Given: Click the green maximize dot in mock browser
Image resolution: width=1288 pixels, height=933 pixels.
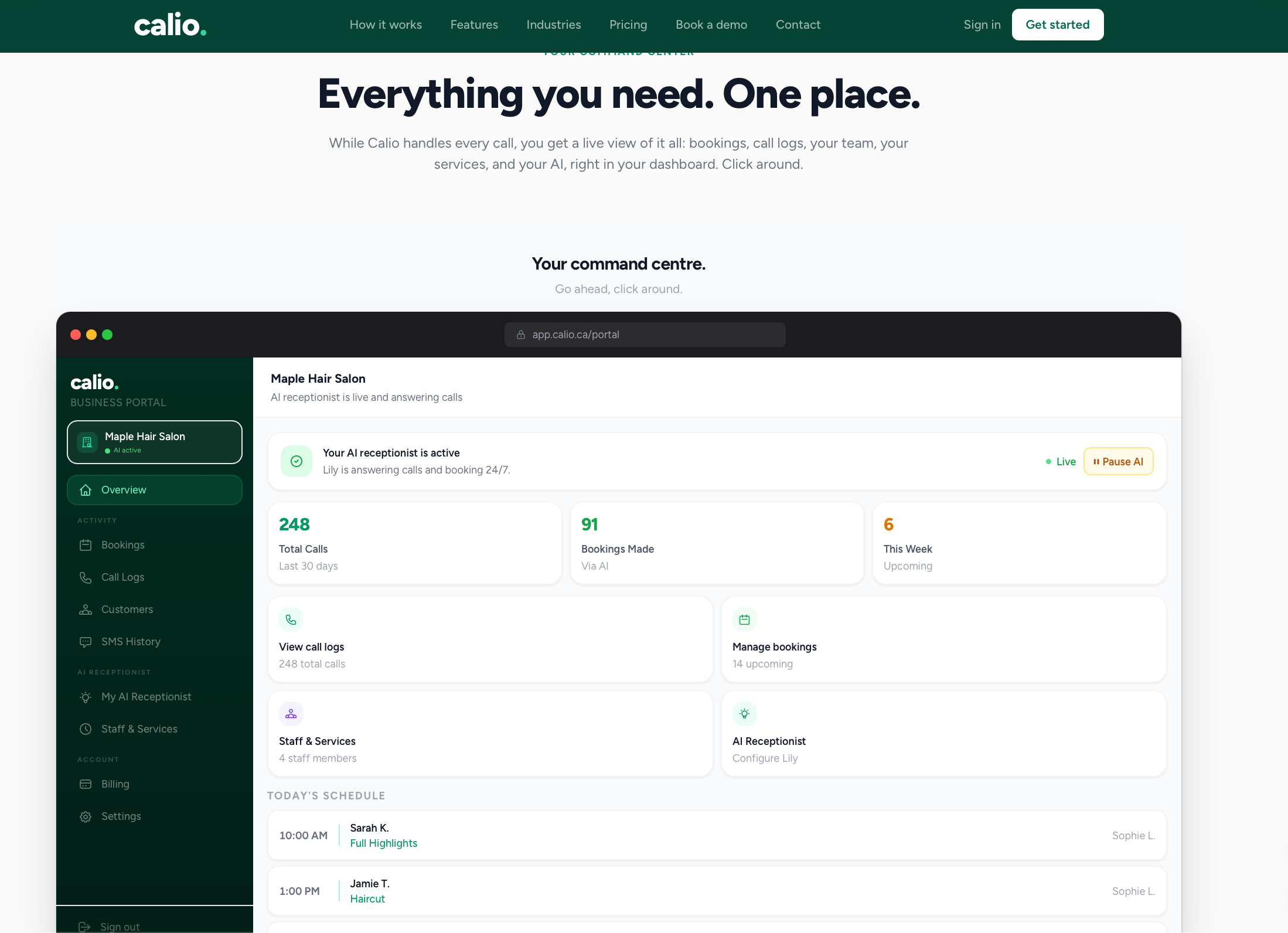Looking at the screenshot, I should (107, 335).
